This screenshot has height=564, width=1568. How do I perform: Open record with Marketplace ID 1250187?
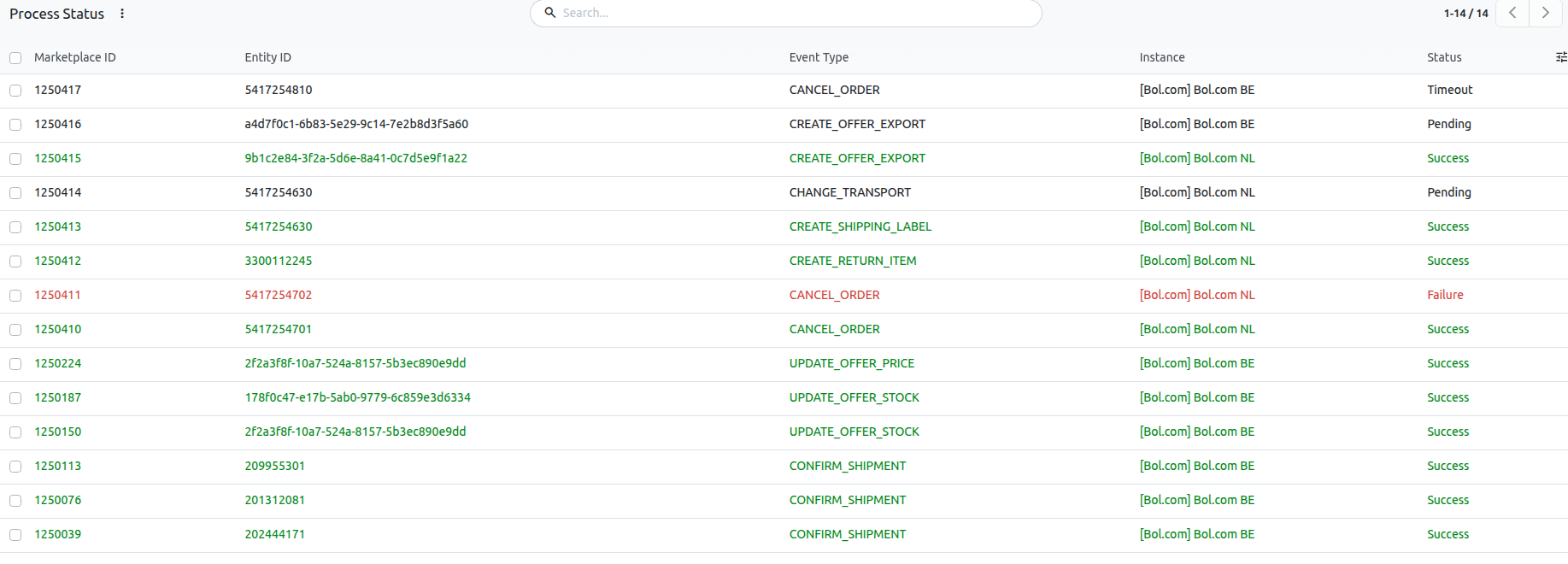click(58, 397)
